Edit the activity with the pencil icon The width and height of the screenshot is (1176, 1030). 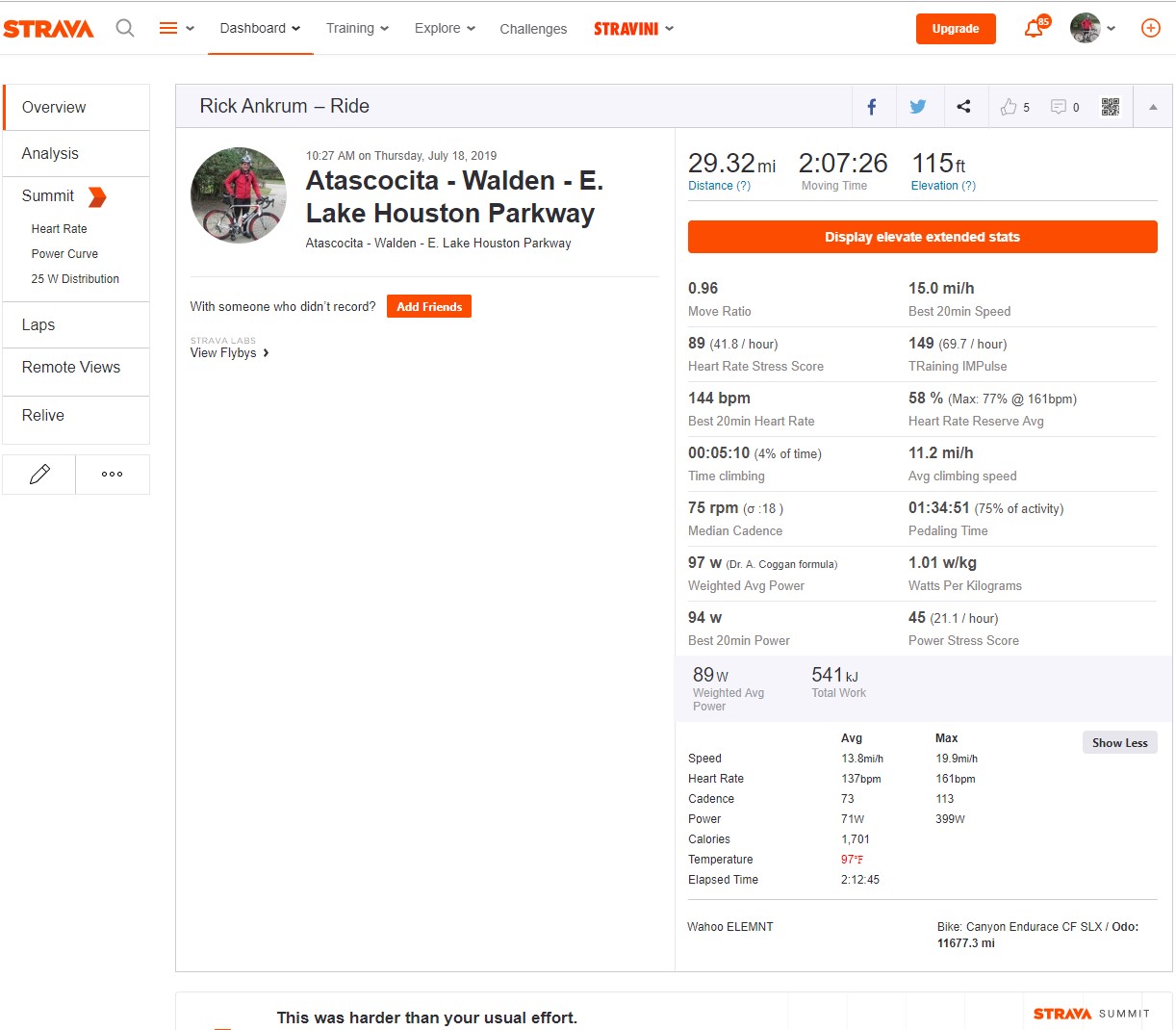click(x=39, y=474)
